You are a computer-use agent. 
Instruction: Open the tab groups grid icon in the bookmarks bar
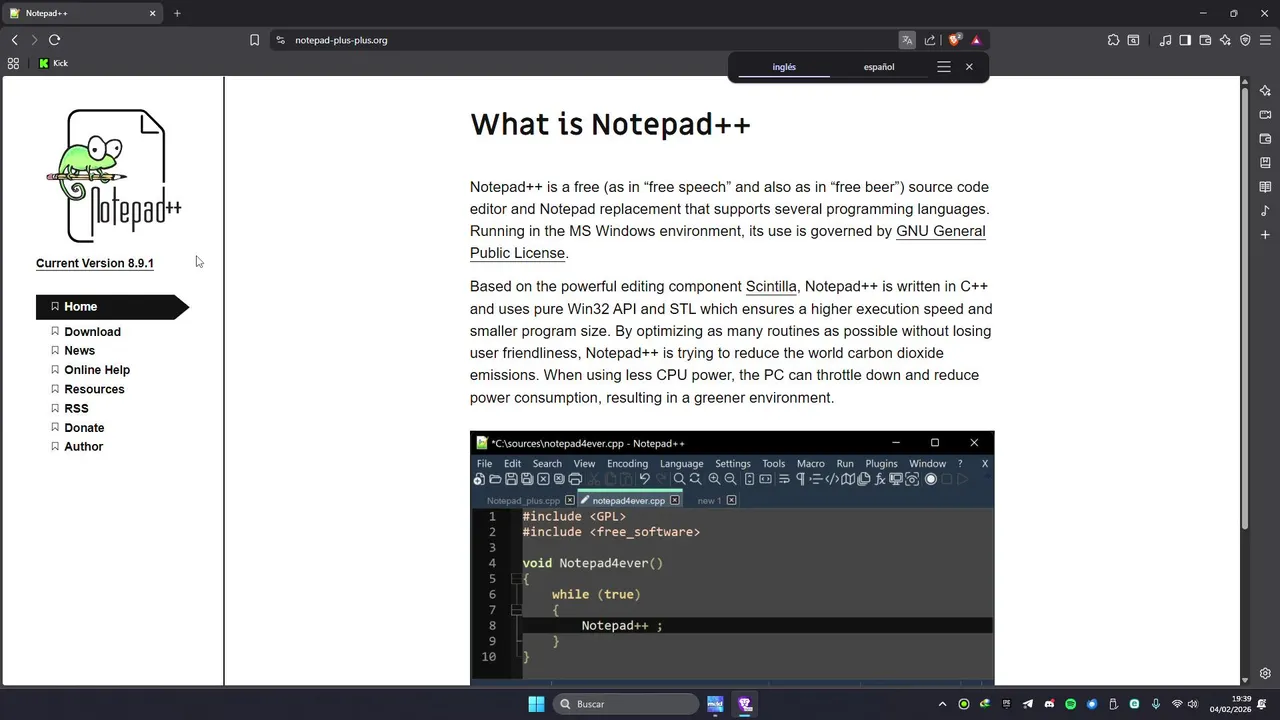point(13,63)
